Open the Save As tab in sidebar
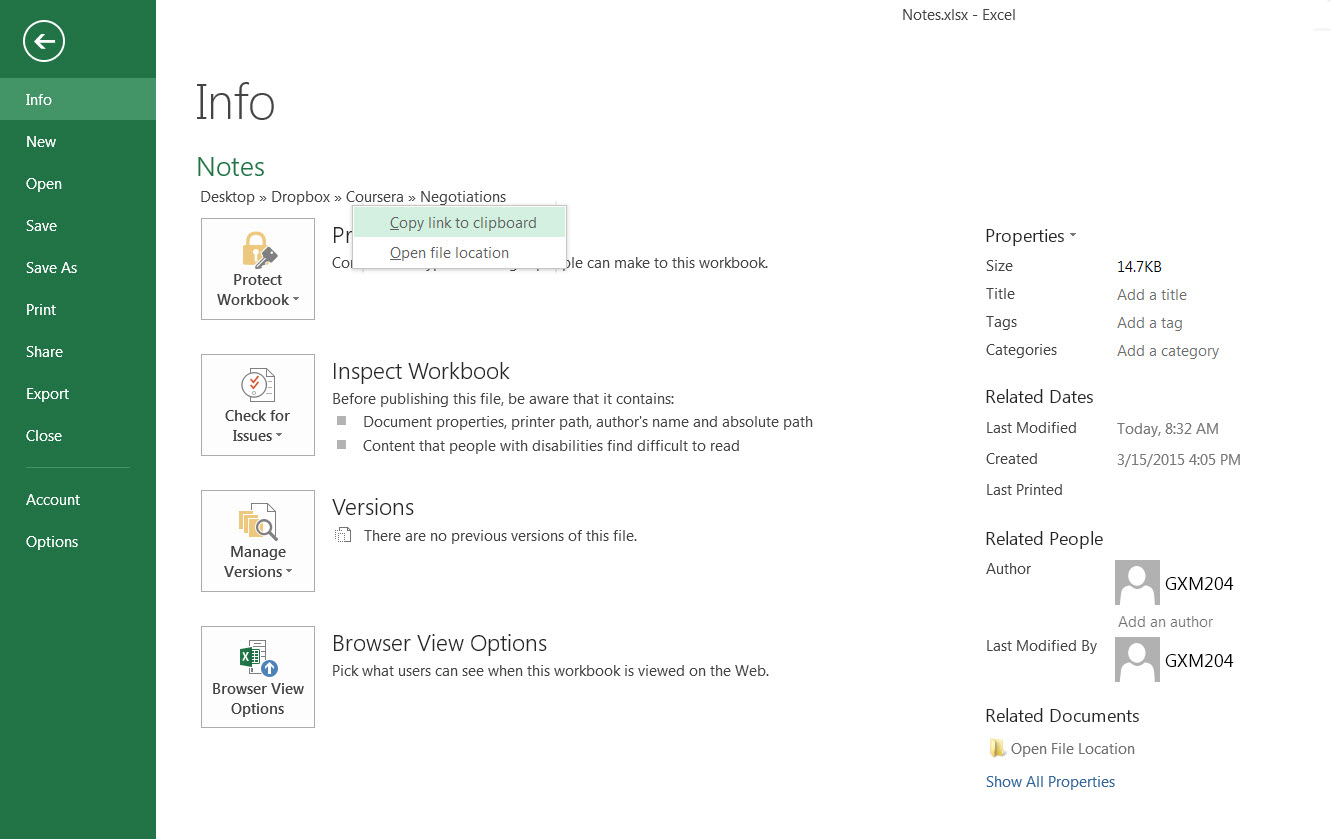The image size is (1331, 839). (x=51, y=268)
